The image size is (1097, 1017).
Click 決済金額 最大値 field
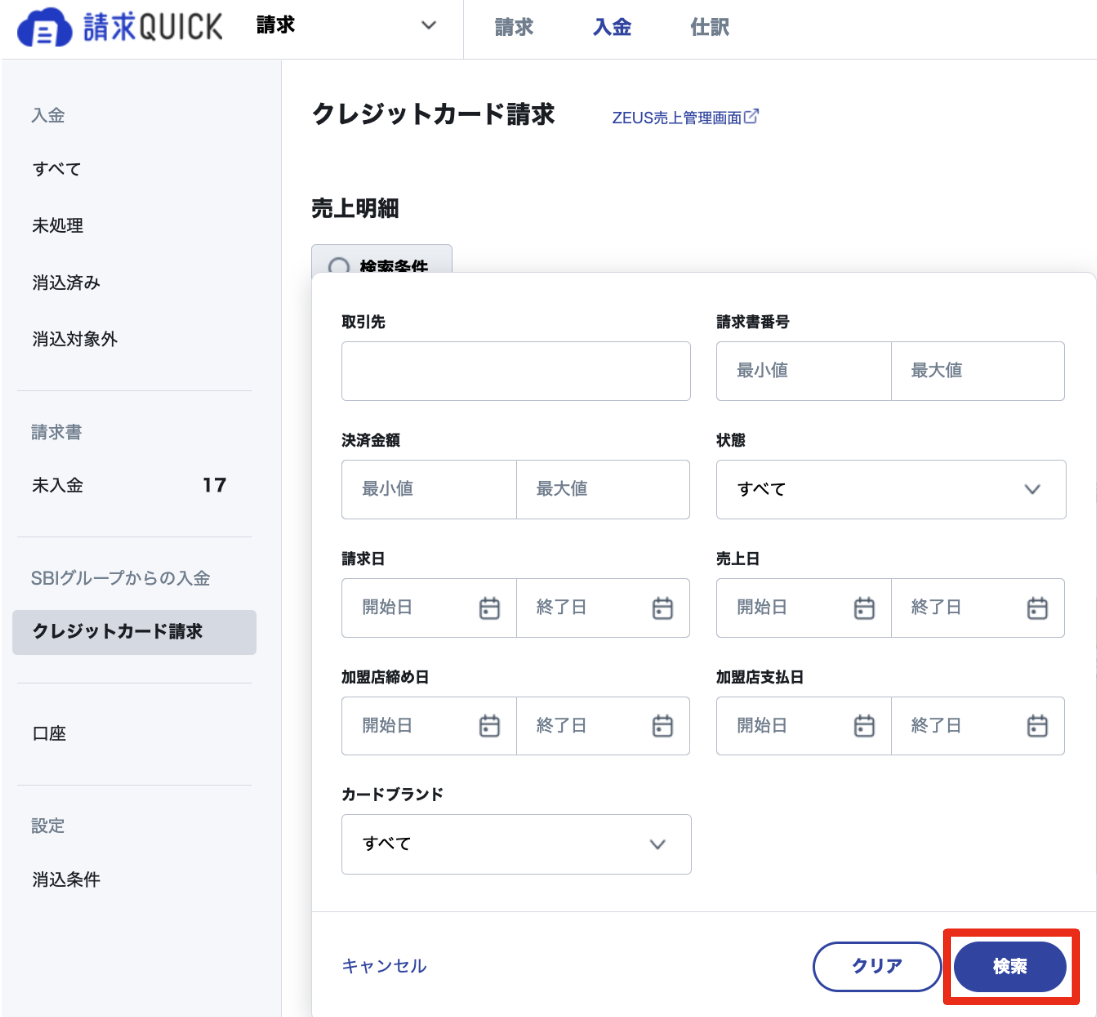(603, 490)
